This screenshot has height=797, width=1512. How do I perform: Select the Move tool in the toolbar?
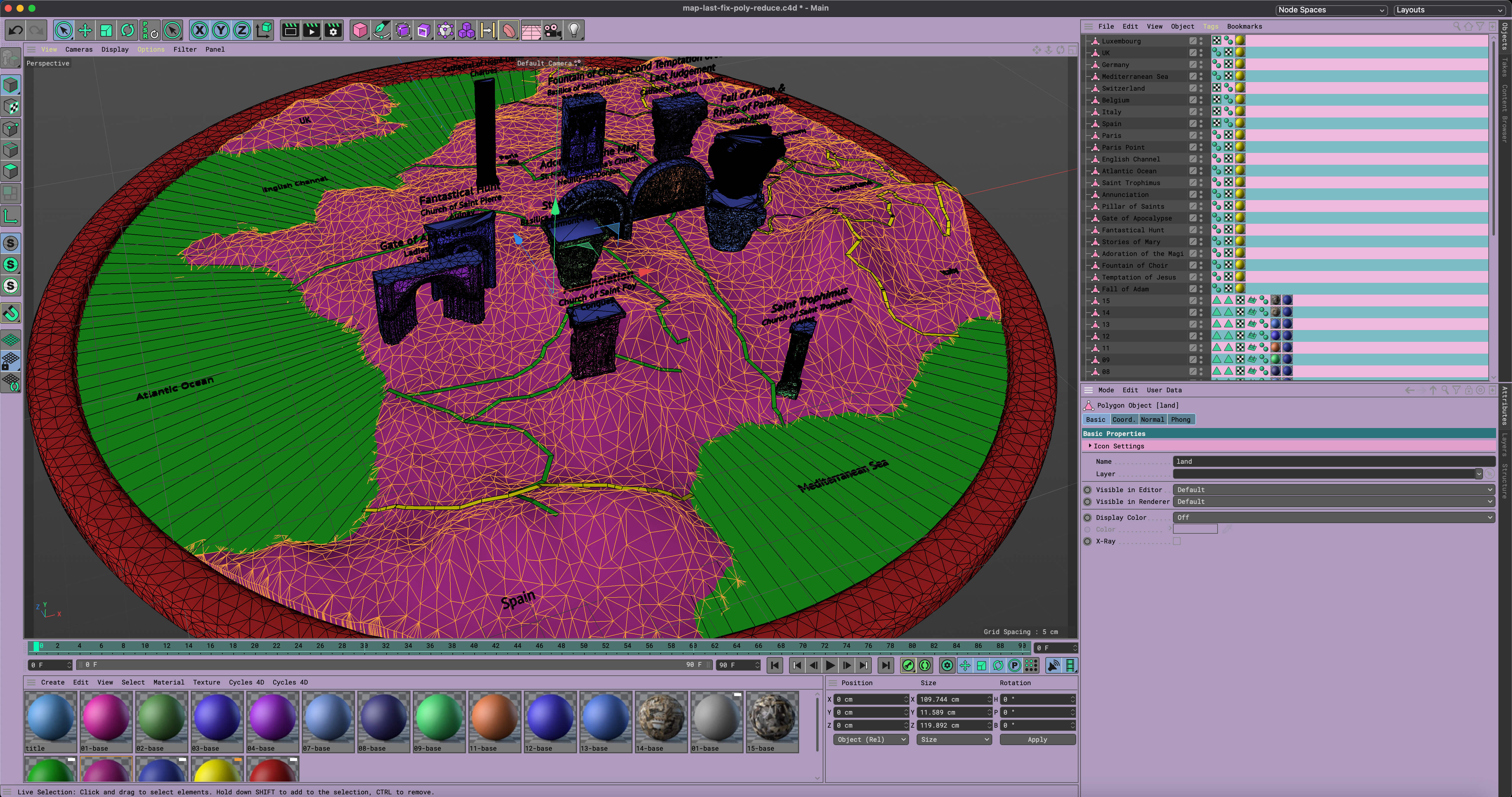pos(84,30)
